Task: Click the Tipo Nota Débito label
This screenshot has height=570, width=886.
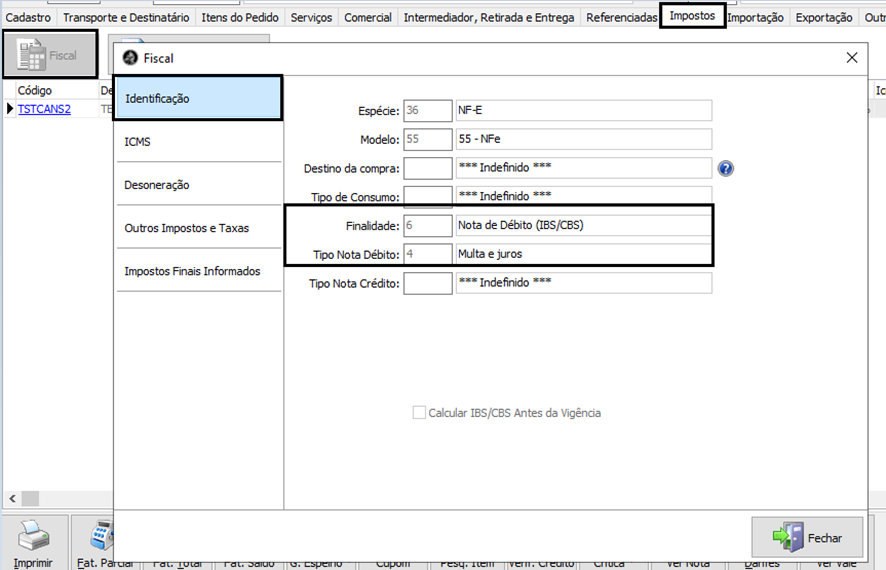Action: 356,255
